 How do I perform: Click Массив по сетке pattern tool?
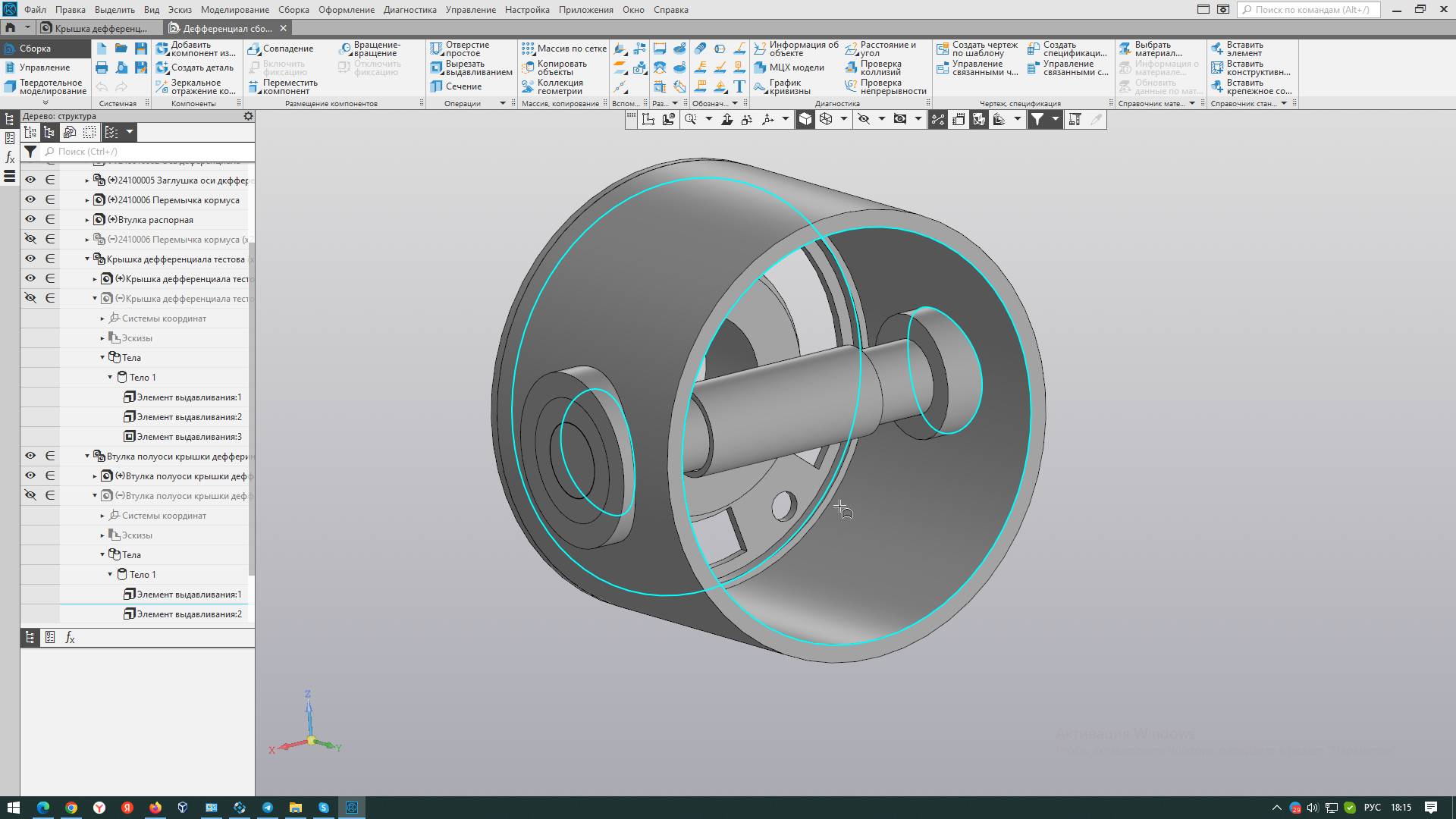563,49
